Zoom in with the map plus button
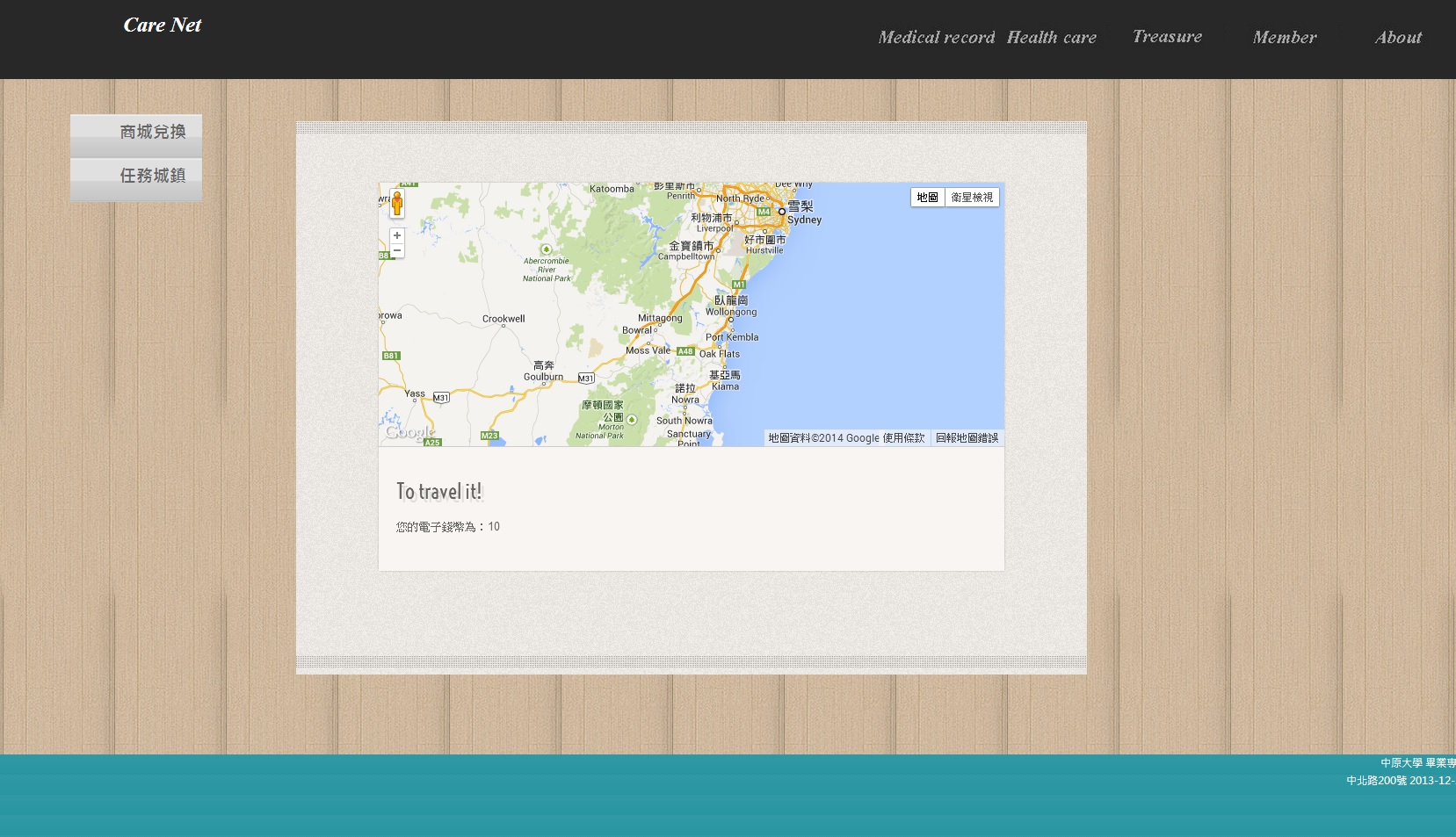 pos(397,235)
